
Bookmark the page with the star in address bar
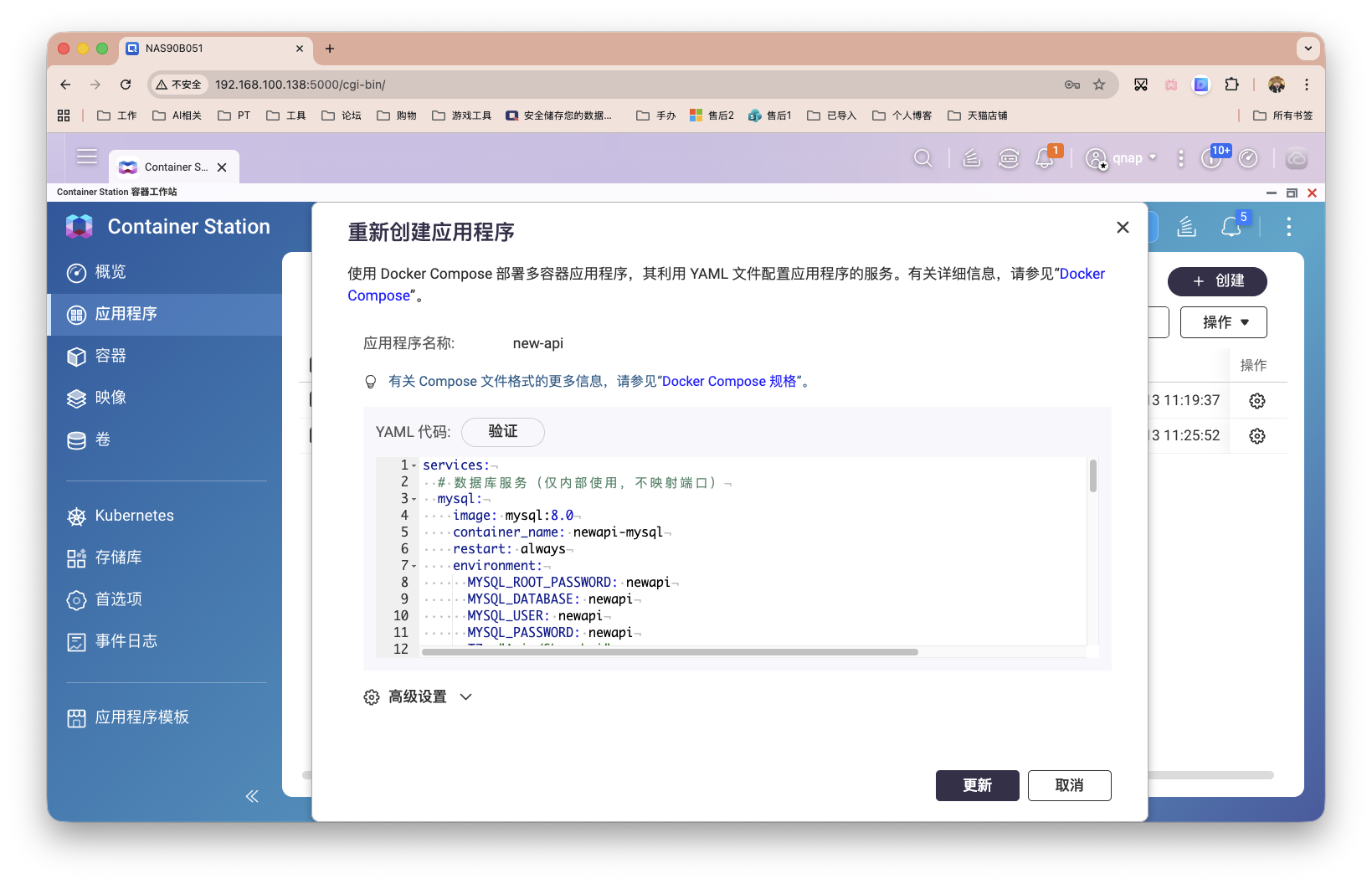tap(1100, 85)
